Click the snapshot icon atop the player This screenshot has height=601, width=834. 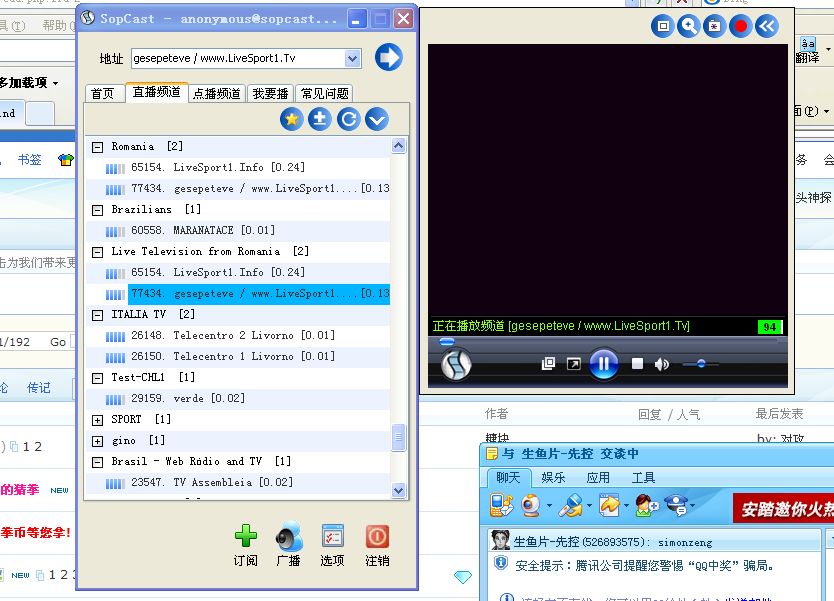pos(714,26)
